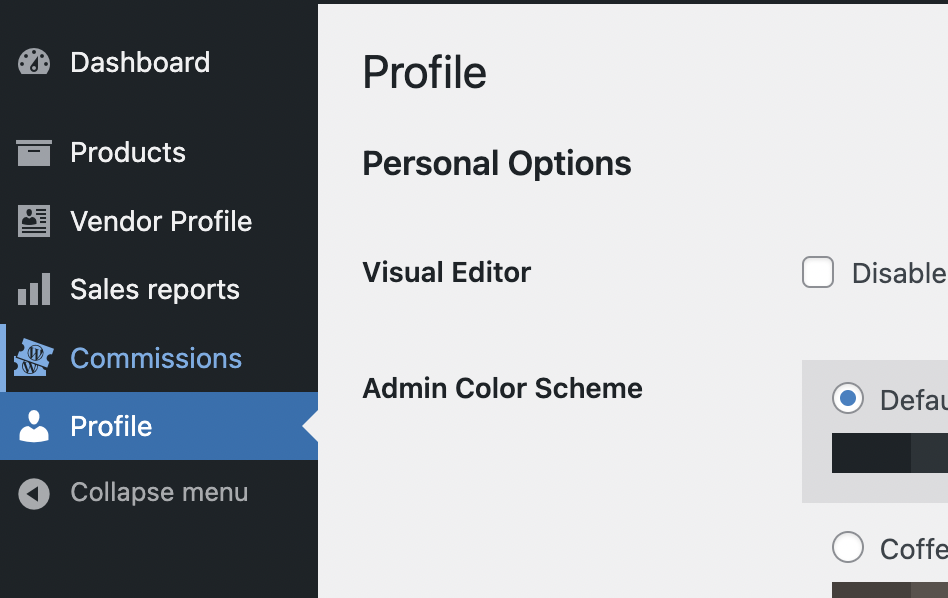Viewport: 948px width, 598px height.
Task: Click the Coffee scheme brown color swatch
Action: pos(871,590)
